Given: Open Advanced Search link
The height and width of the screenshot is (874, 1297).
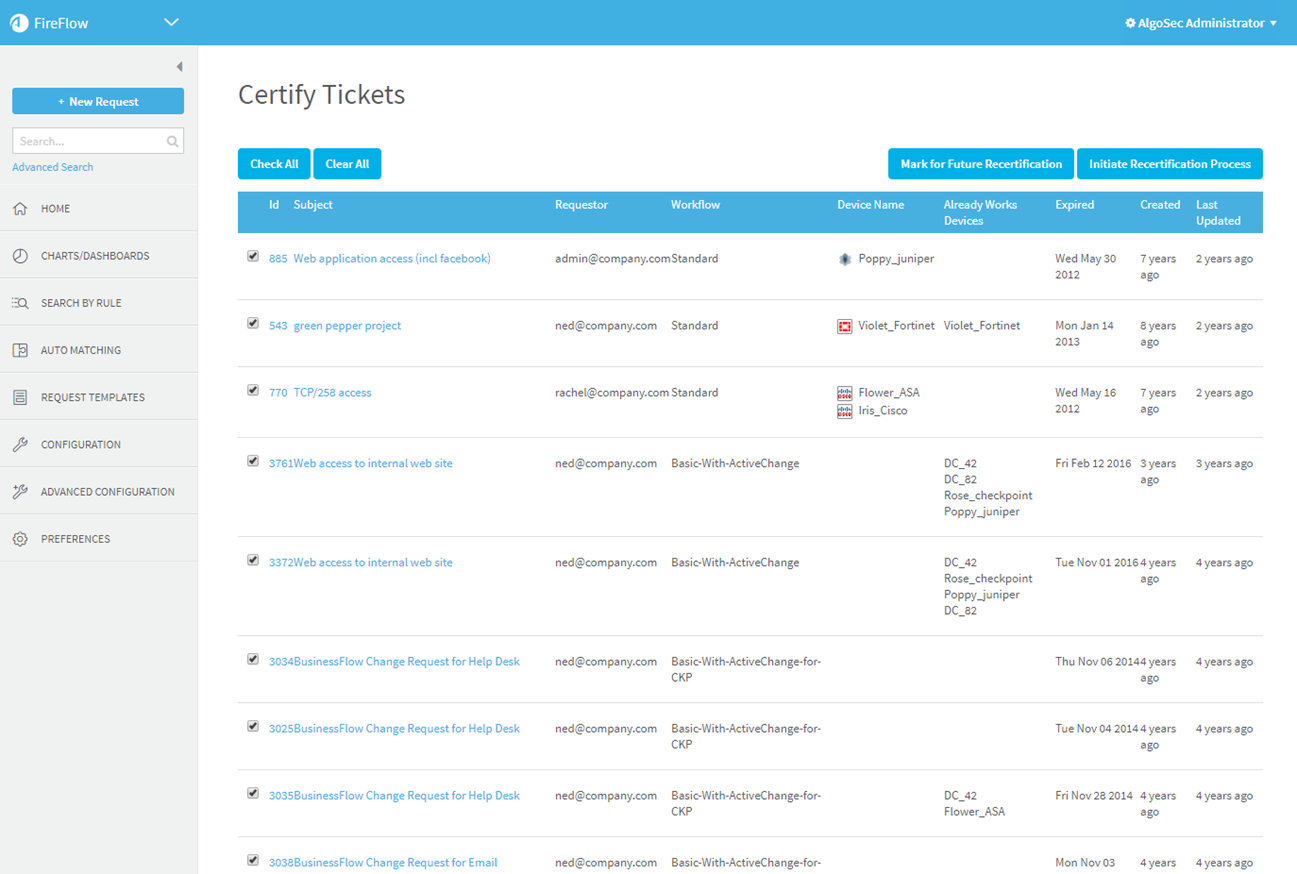Looking at the screenshot, I should pyautogui.click(x=52, y=167).
